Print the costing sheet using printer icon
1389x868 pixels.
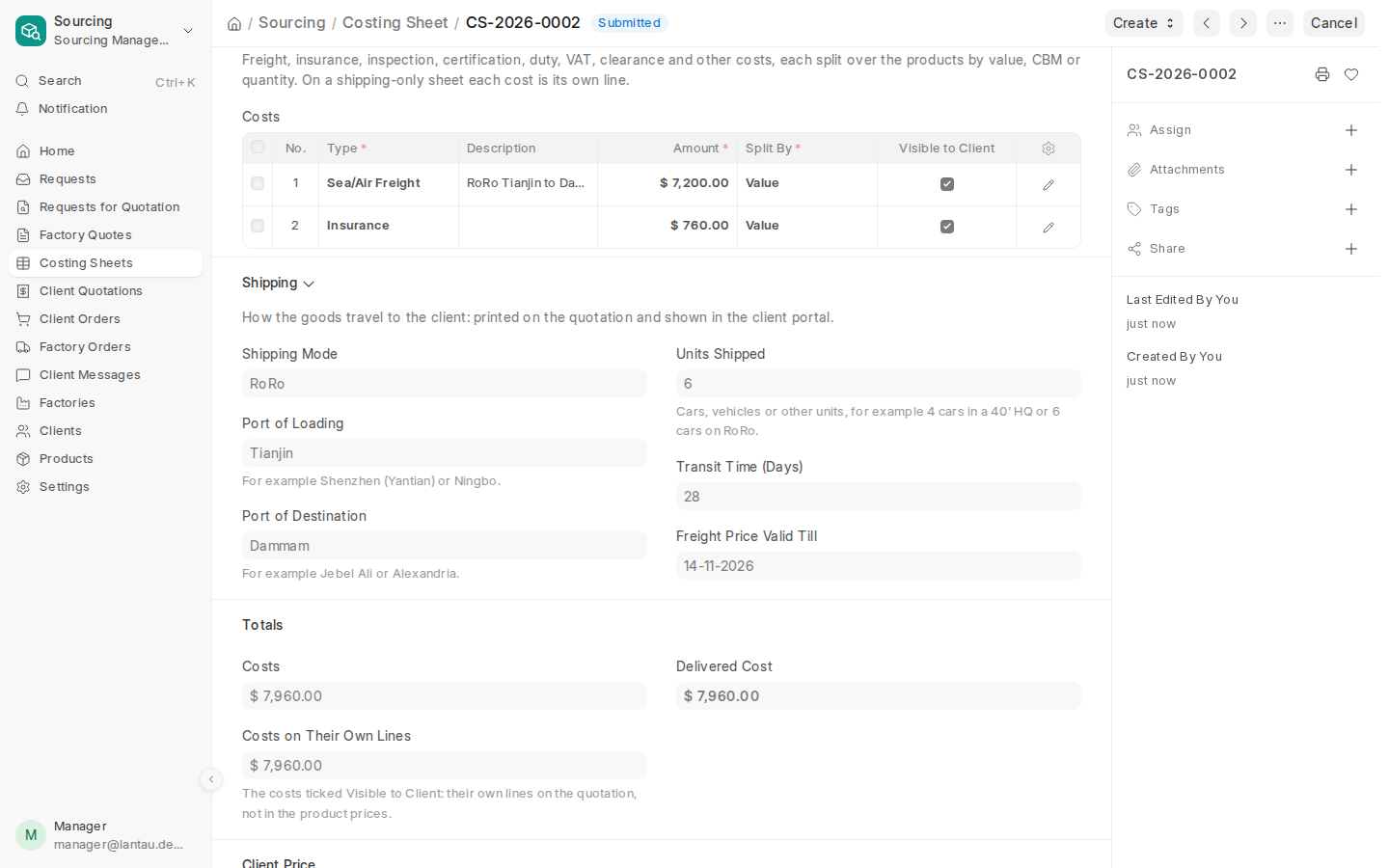tap(1322, 74)
